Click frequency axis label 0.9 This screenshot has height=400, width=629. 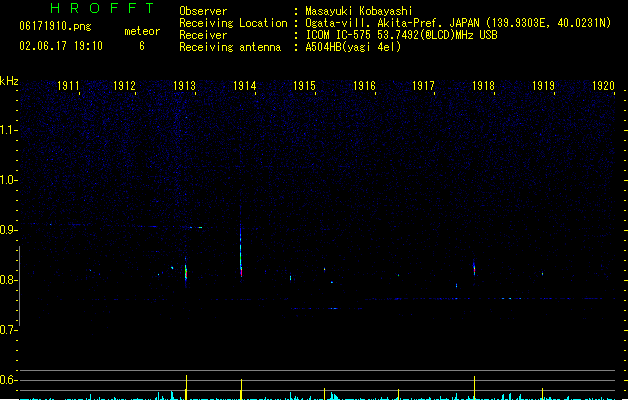tap(8, 230)
